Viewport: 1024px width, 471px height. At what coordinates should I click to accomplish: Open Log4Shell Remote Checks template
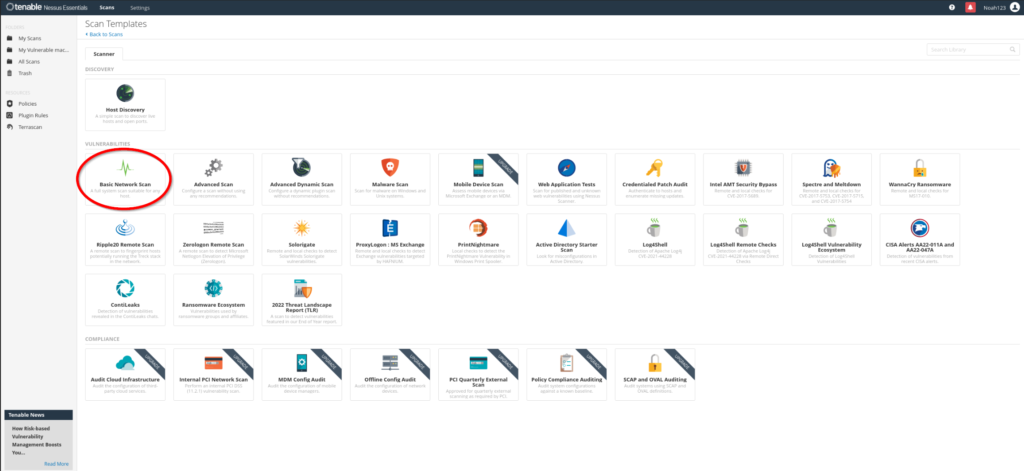coord(743,239)
